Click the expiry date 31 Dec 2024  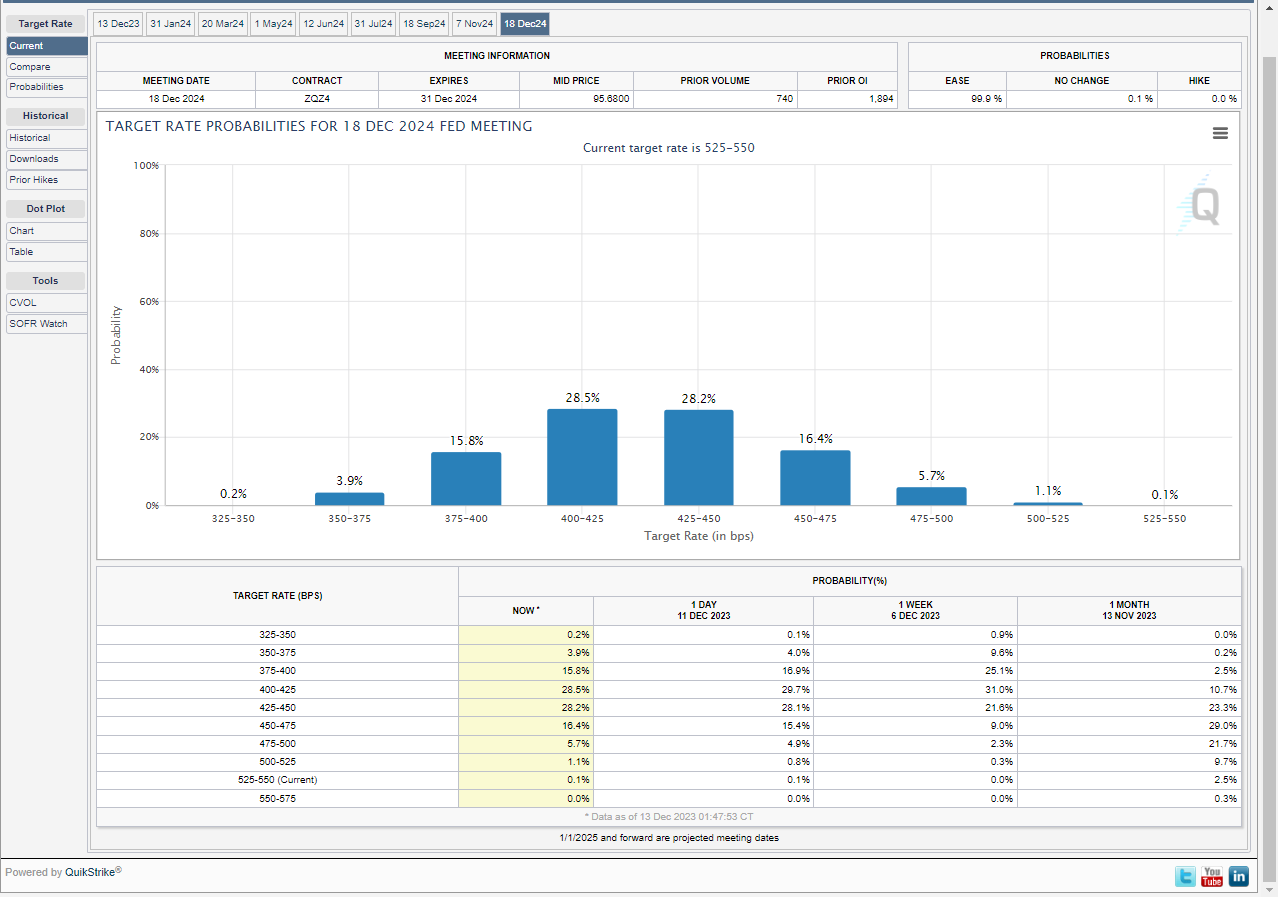coord(449,99)
